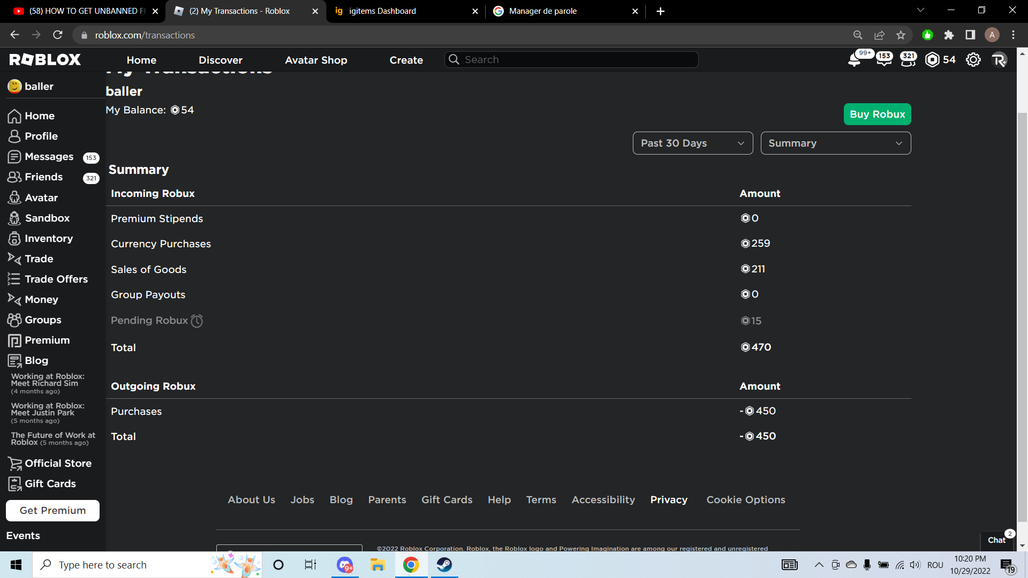Open The Future of Work at Roblox post
This screenshot has width=1028, height=578.
(x=53, y=438)
